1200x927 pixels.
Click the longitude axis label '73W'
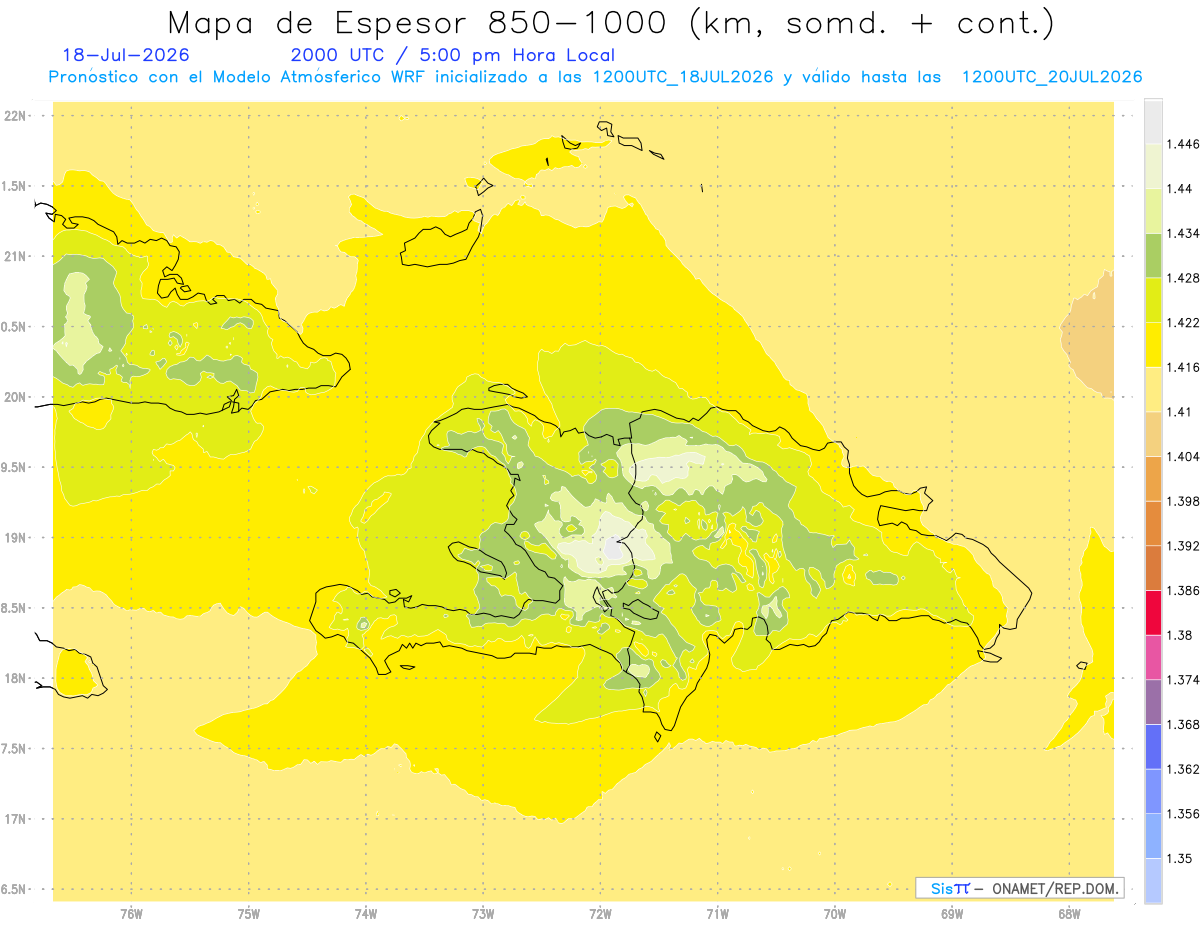point(483,914)
